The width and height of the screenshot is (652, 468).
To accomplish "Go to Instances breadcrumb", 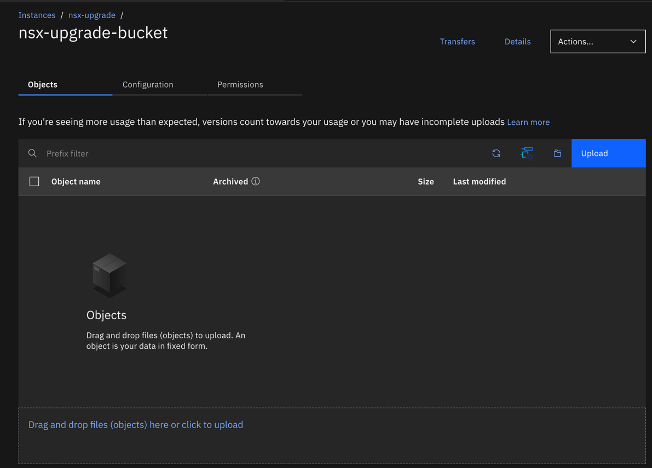I will (x=37, y=15).
